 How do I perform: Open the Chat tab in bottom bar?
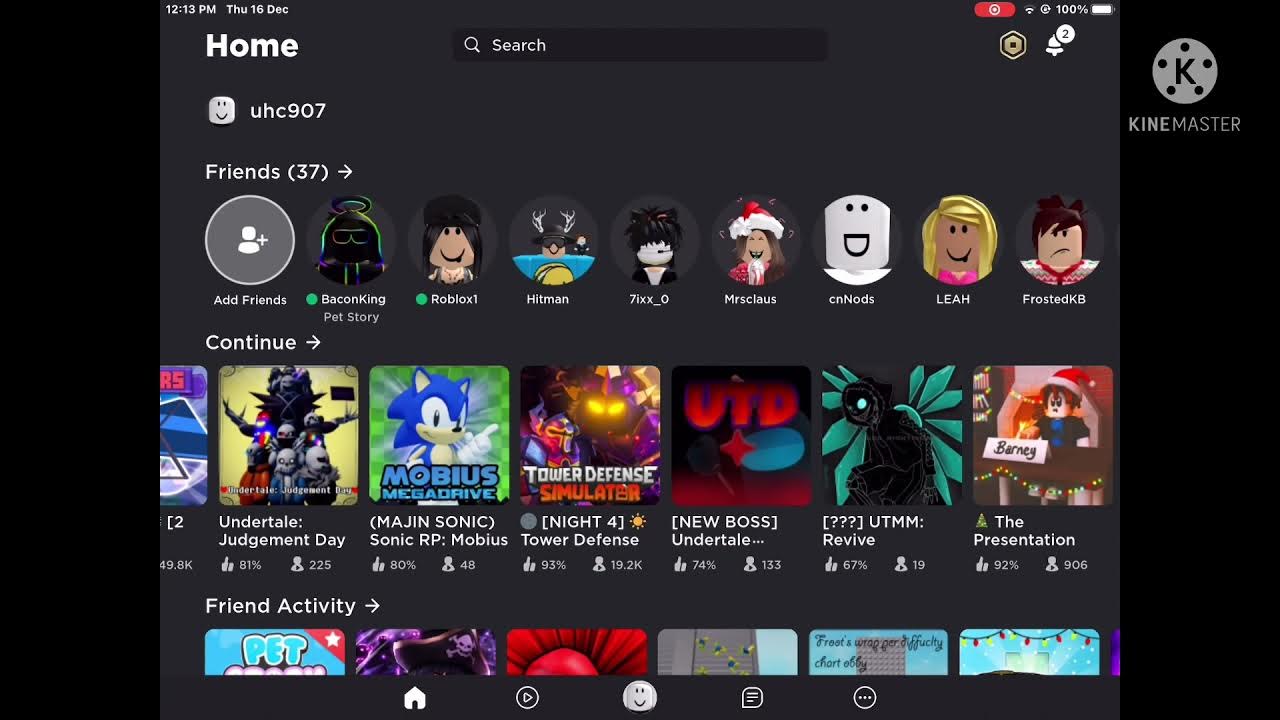click(x=752, y=698)
